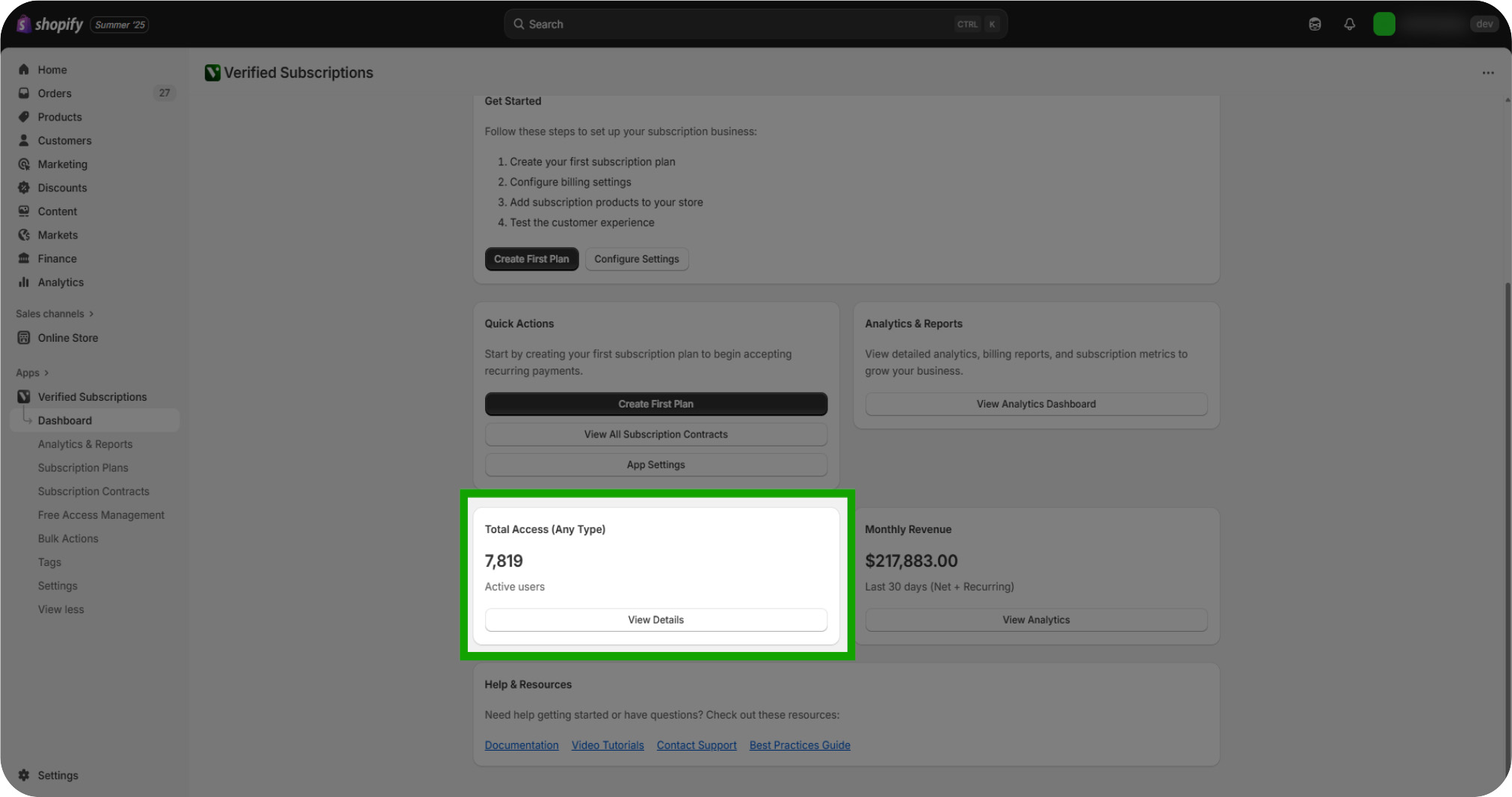Click the green store avatar
The width and height of the screenshot is (1512, 797).
pyautogui.click(x=1384, y=24)
